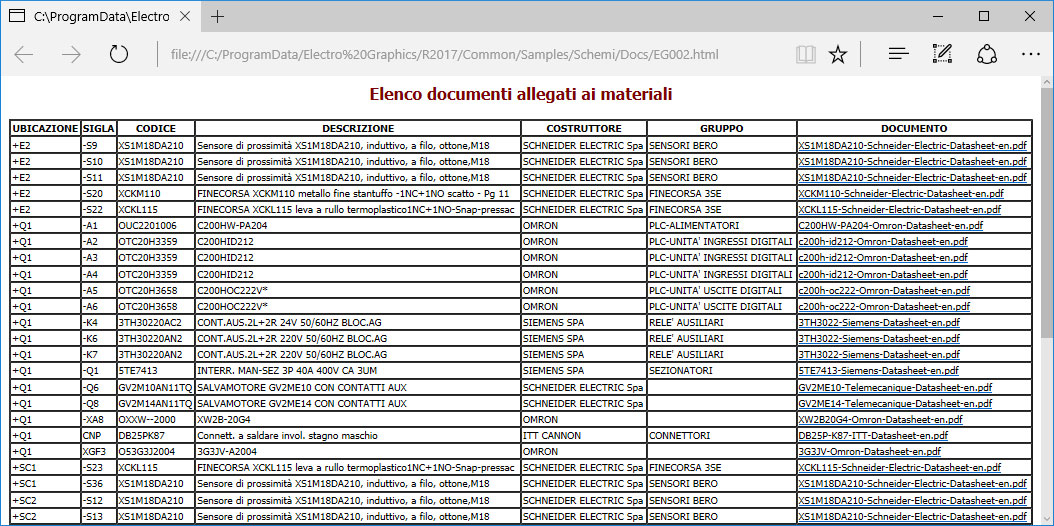Open c200h-oc222 datasheet link for -A5
This screenshot has height=526, width=1054.
[x=884, y=290]
